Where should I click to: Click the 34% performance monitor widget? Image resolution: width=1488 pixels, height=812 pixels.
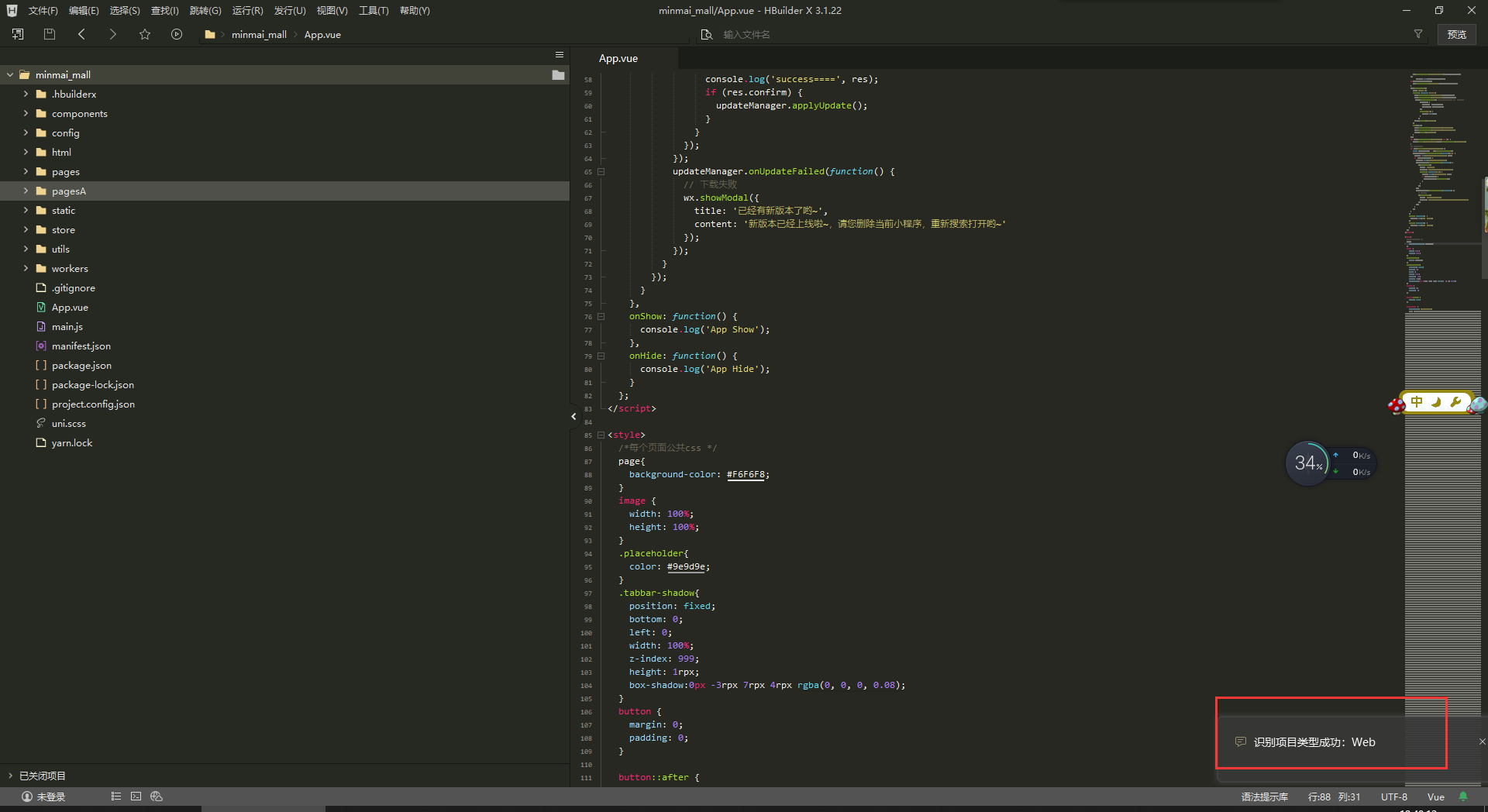(1307, 463)
